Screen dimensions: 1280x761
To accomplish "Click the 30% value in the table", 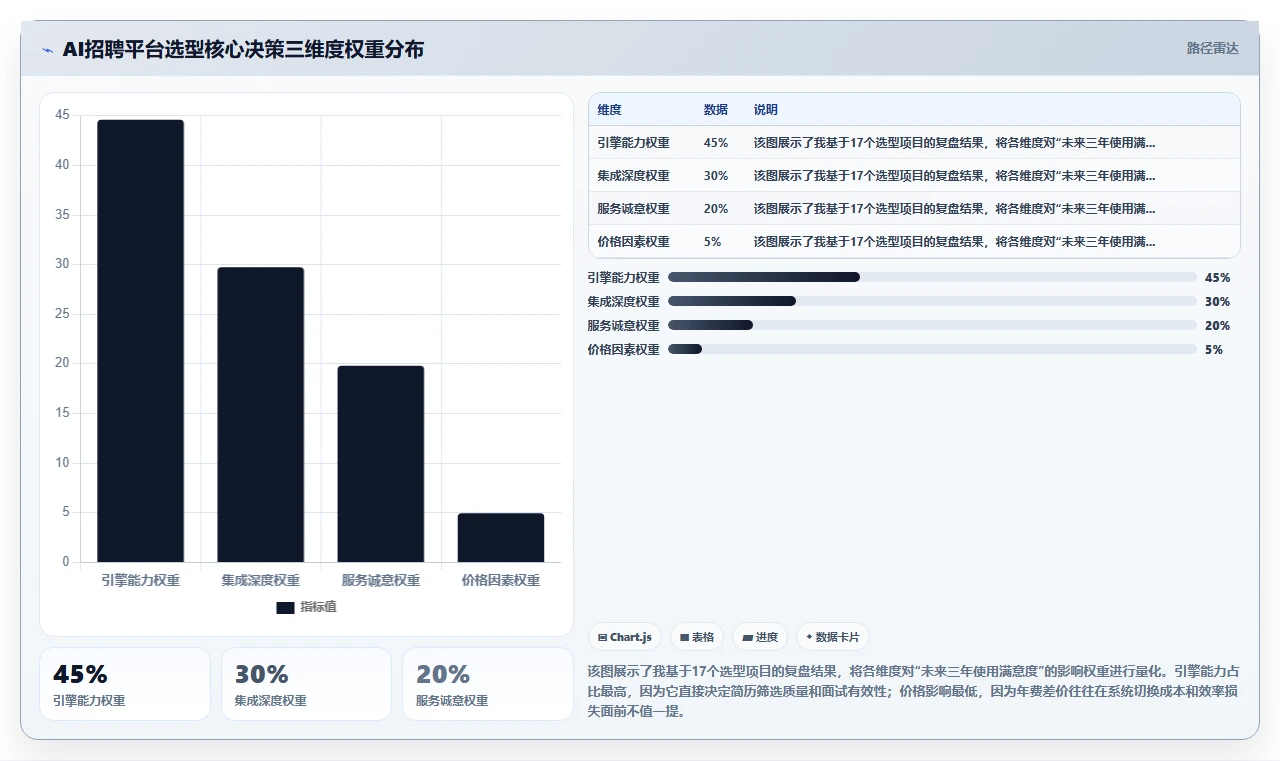I will point(716,175).
